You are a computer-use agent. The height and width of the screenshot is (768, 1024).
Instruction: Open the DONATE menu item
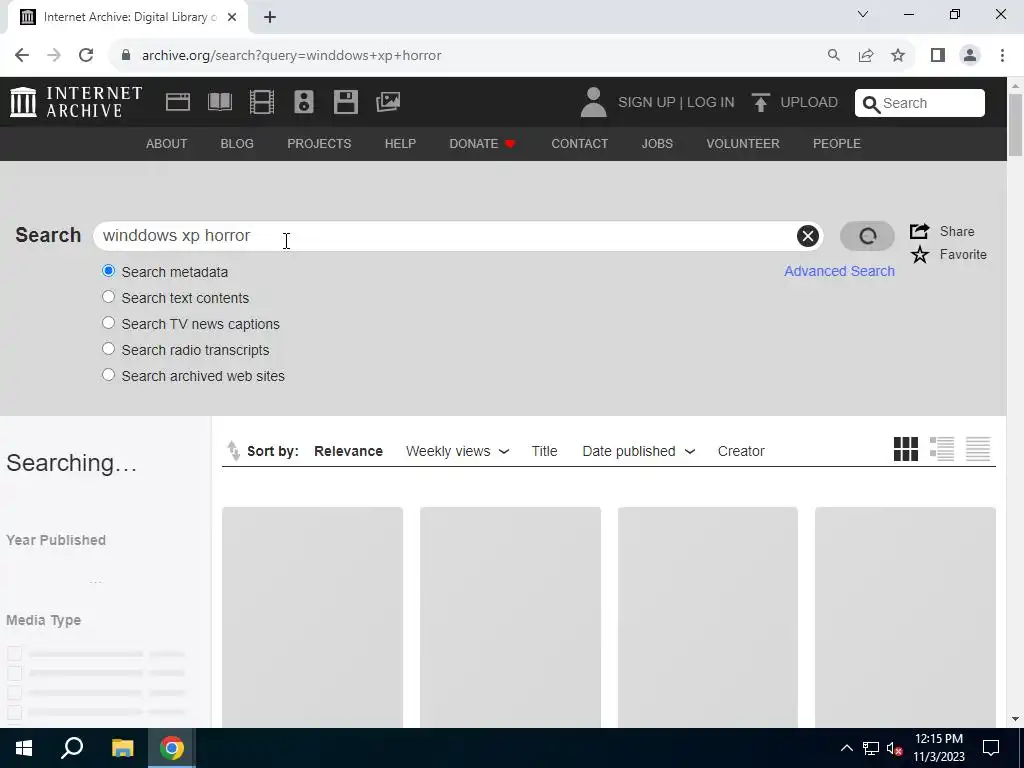pyautogui.click(x=483, y=144)
